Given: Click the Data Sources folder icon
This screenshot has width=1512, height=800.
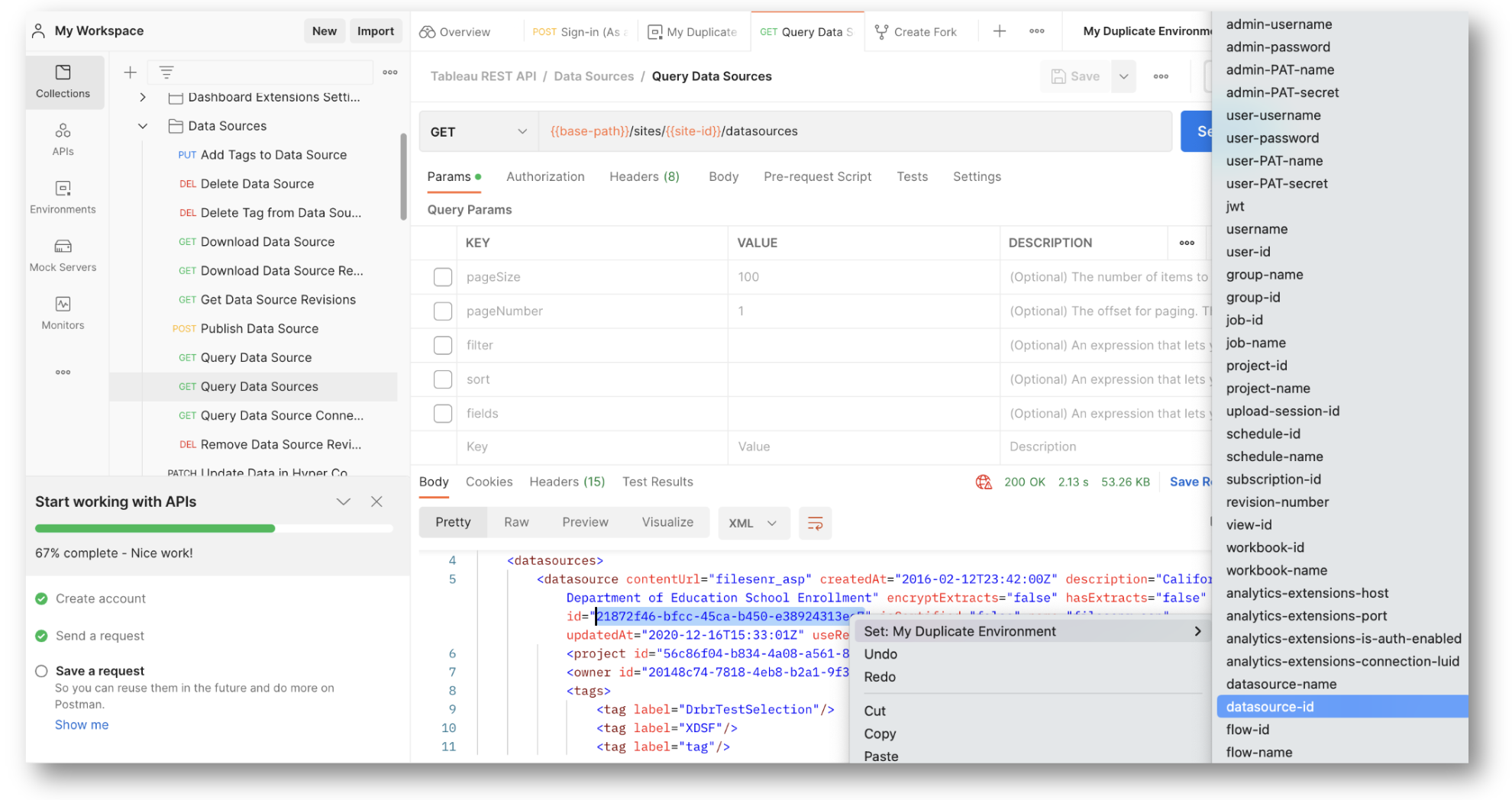Looking at the screenshot, I should (176, 126).
